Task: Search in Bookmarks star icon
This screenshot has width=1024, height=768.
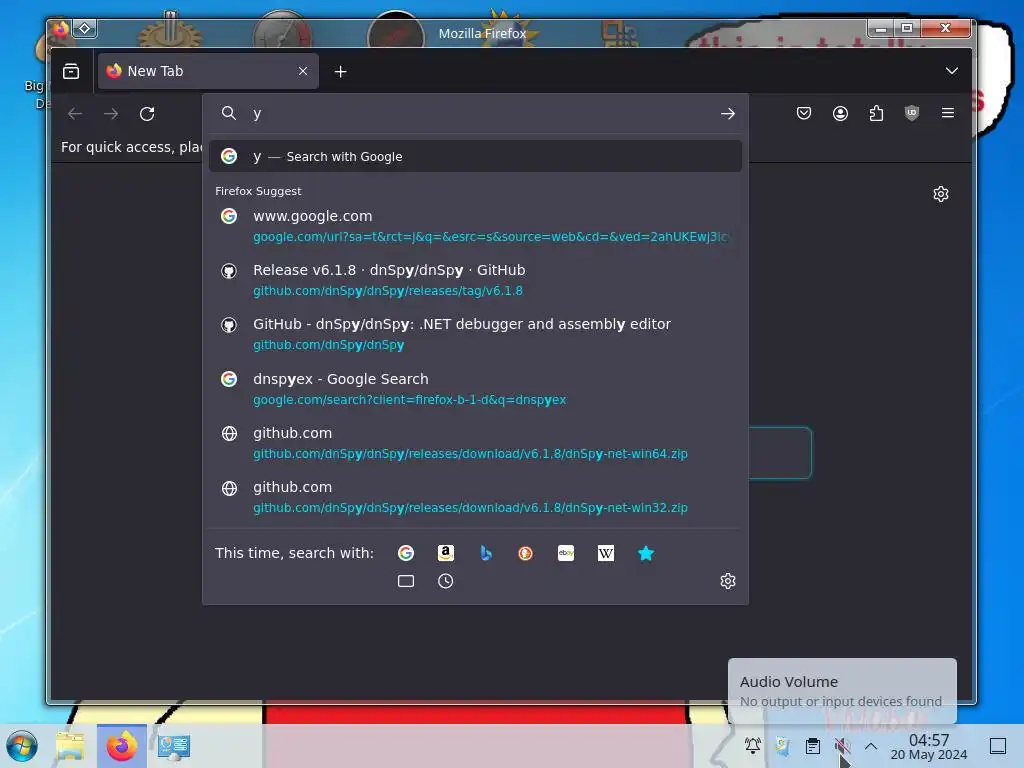Action: tap(645, 553)
